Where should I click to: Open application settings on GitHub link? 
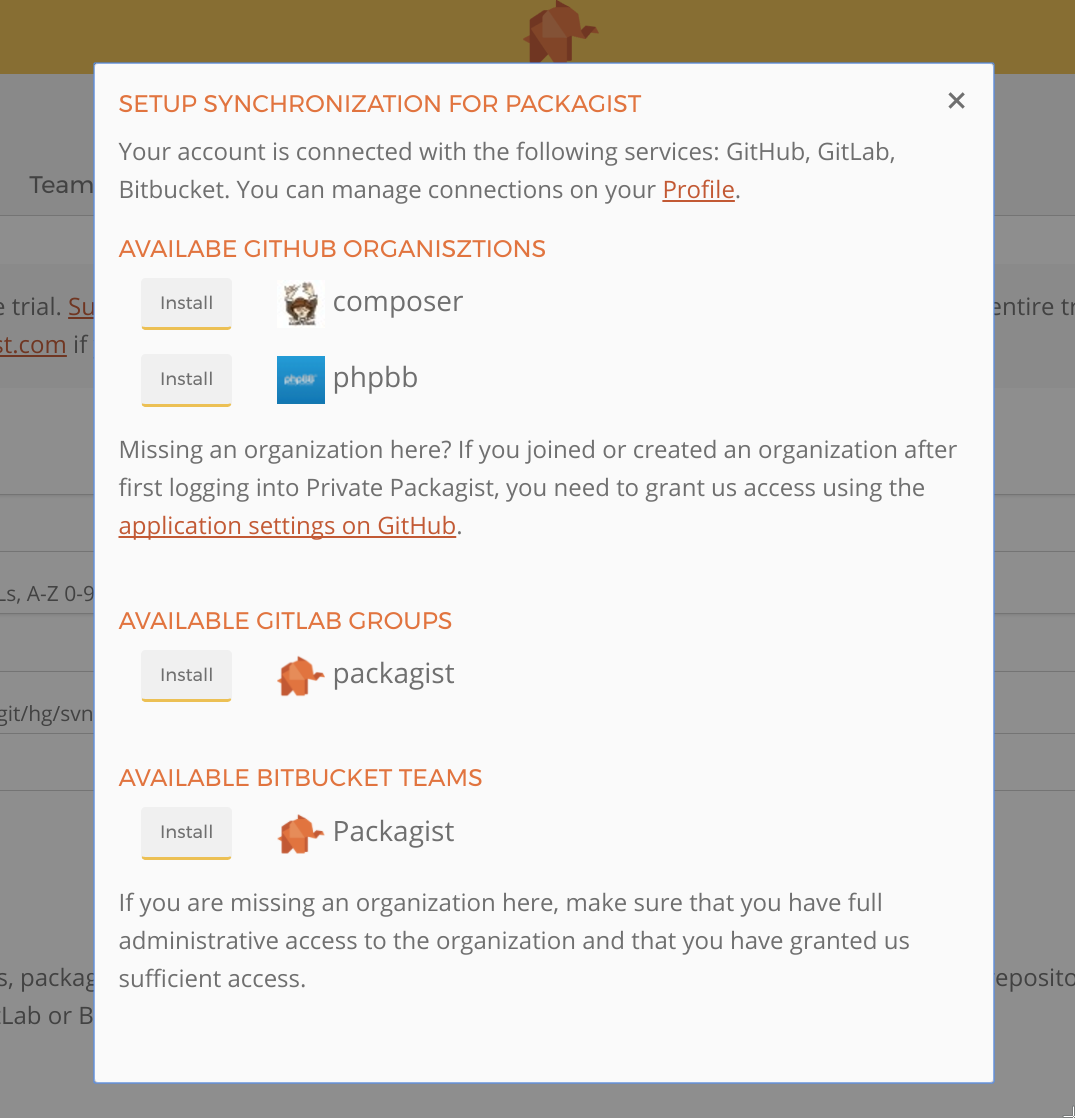tap(287, 525)
